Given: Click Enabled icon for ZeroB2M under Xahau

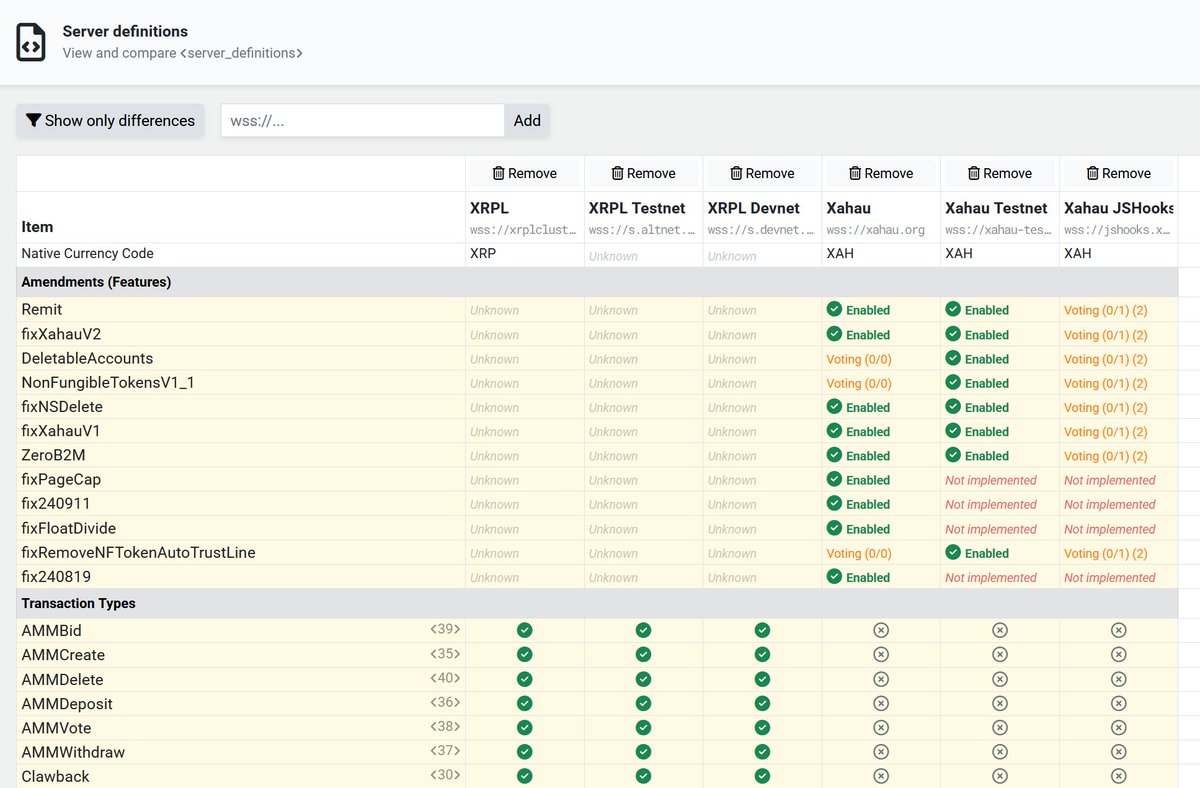Looking at the screenshot, I should coord(834,455).
